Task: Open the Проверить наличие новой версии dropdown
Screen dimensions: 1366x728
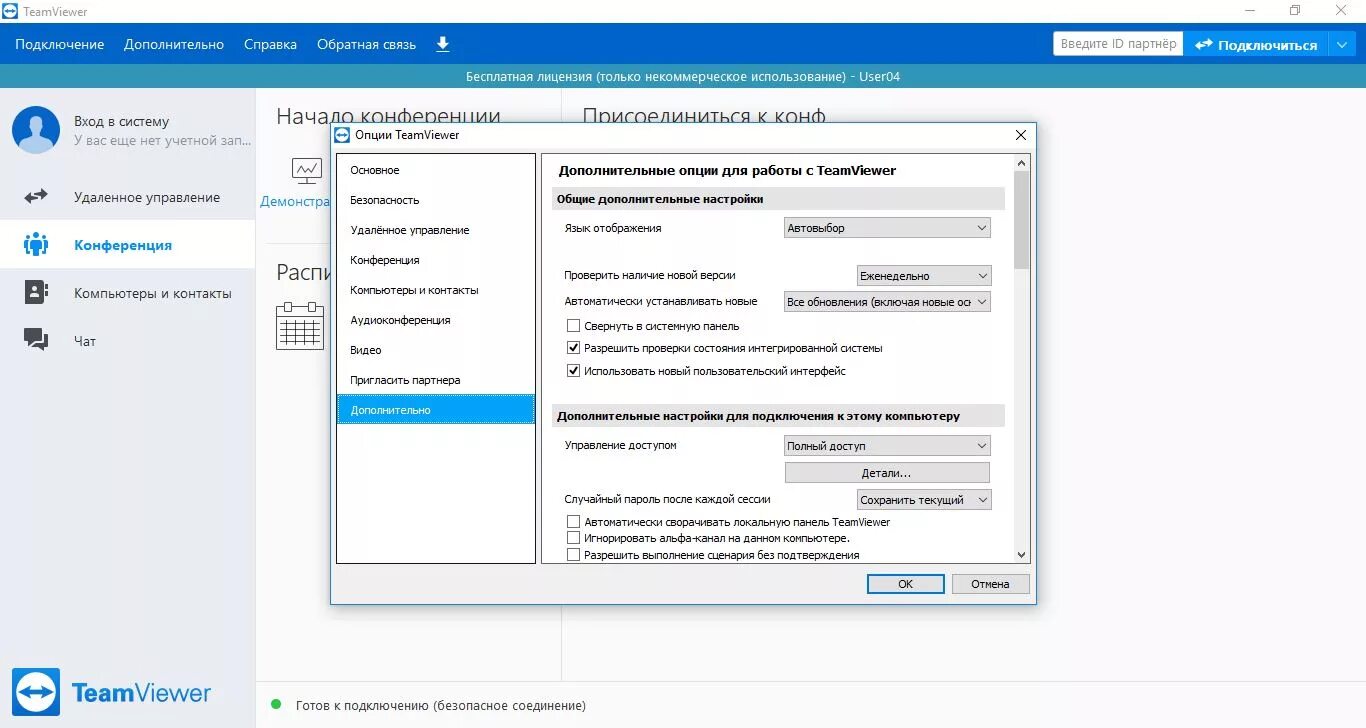Action: [x=923, y=276]
